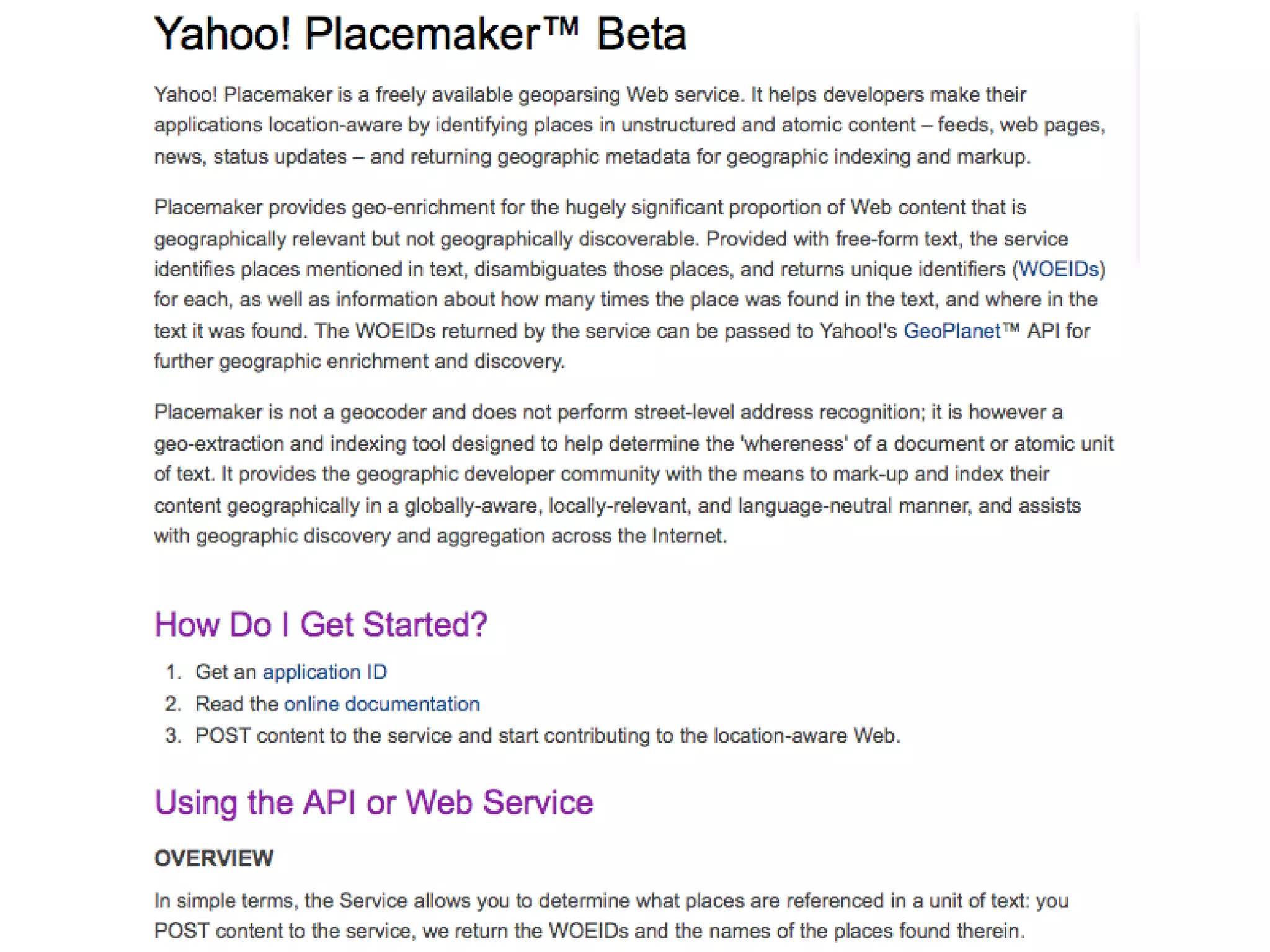Select the Using the API or Web Service heading
Viewport: 1270px width, 952px height.
[373, 802]
